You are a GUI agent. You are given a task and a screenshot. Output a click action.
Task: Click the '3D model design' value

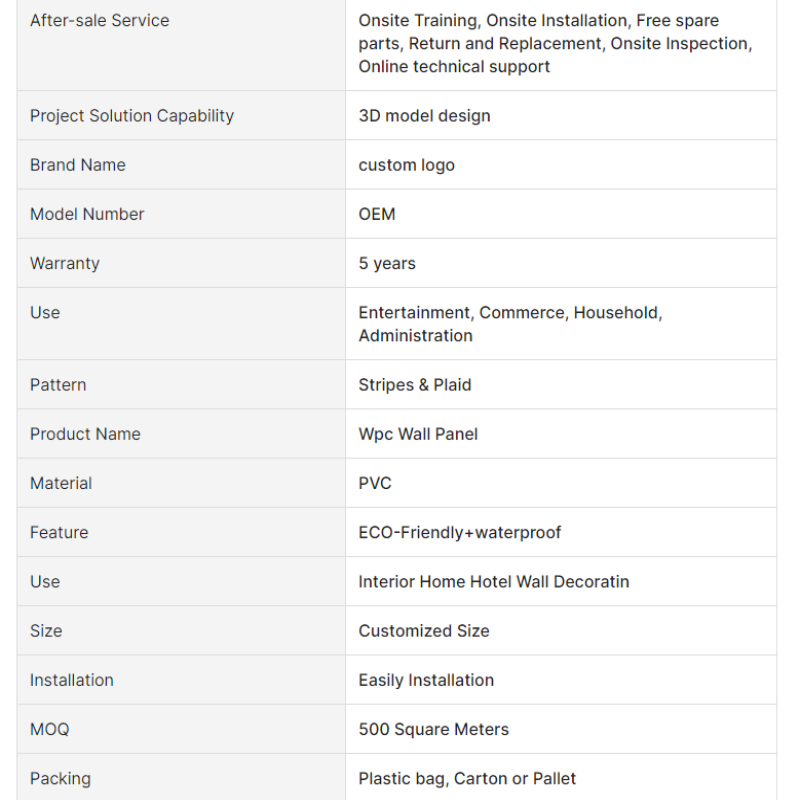point(424,116)
